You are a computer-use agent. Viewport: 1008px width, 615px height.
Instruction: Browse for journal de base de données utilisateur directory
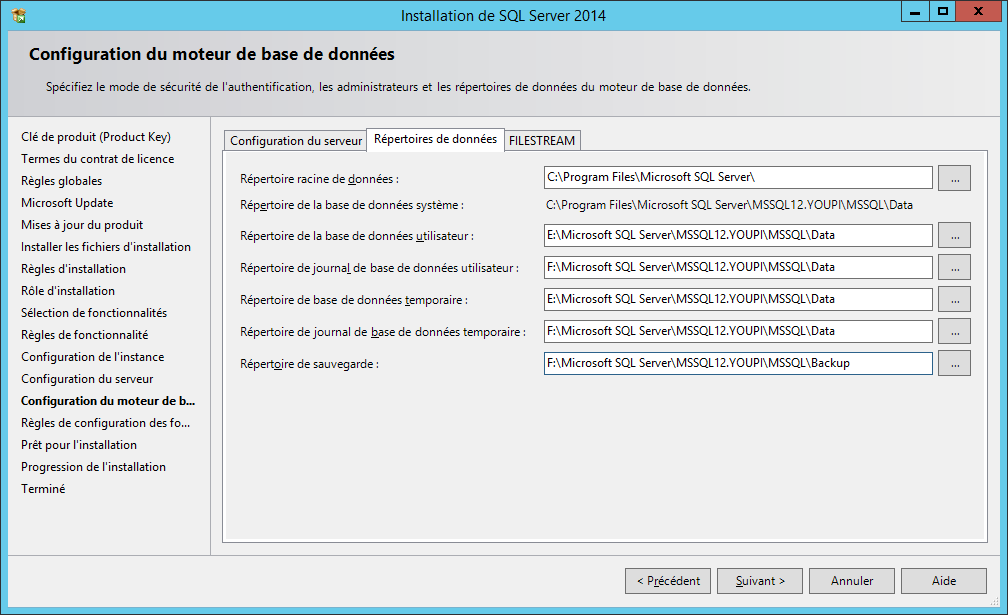point(954,267)
